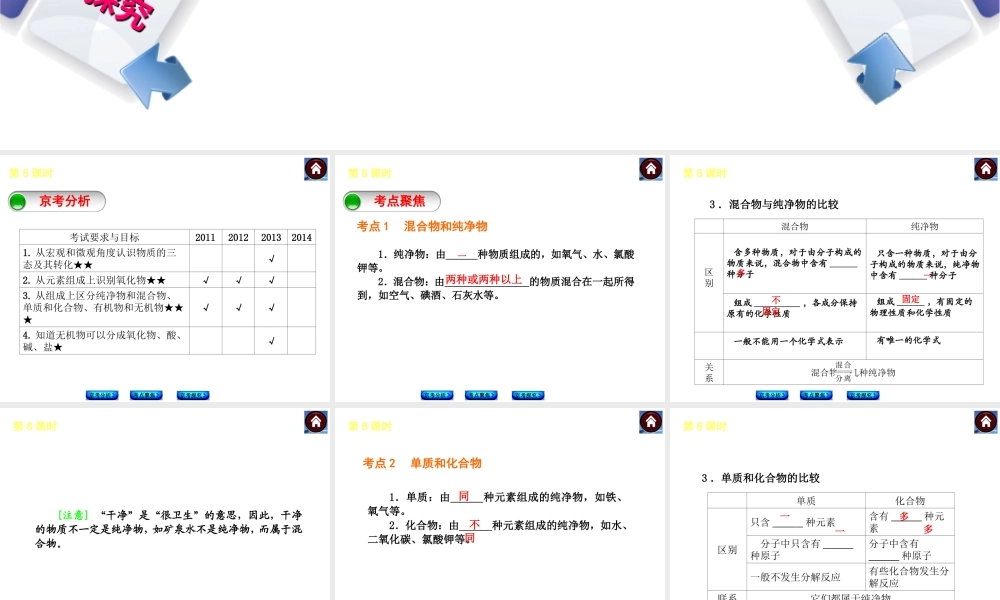The height and width of the screenshot is (600, 1000).
Task: Click row 从元素组成上识别氧化物
Action: [168, 280]
